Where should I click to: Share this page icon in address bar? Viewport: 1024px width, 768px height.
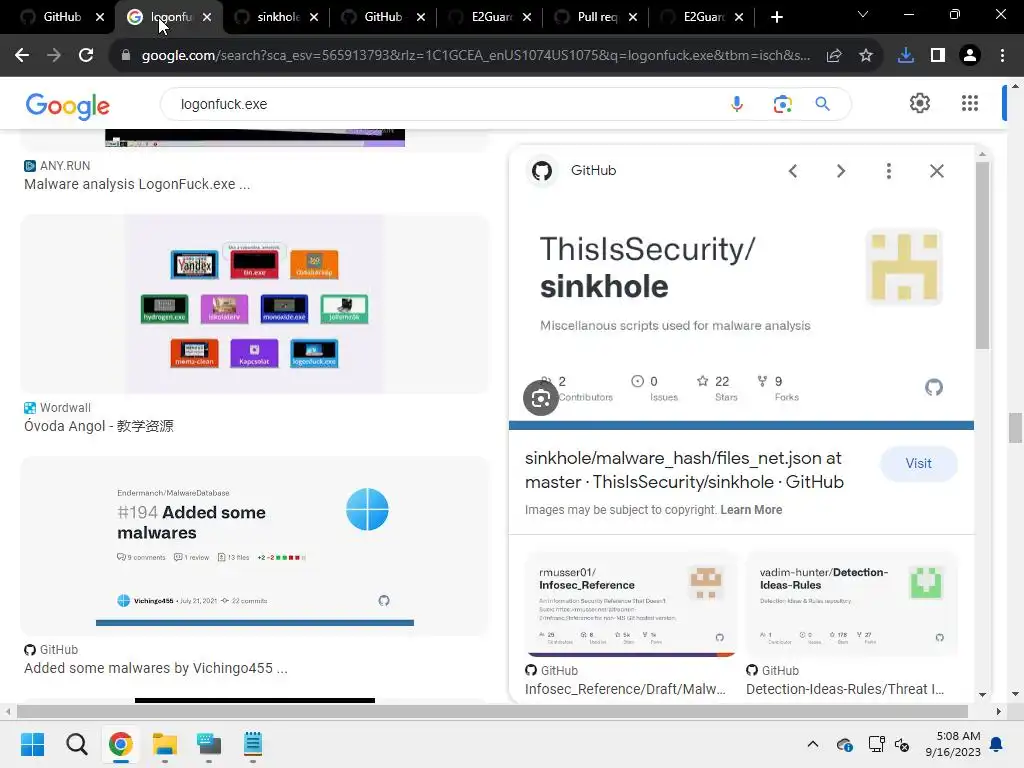point(834,56)
